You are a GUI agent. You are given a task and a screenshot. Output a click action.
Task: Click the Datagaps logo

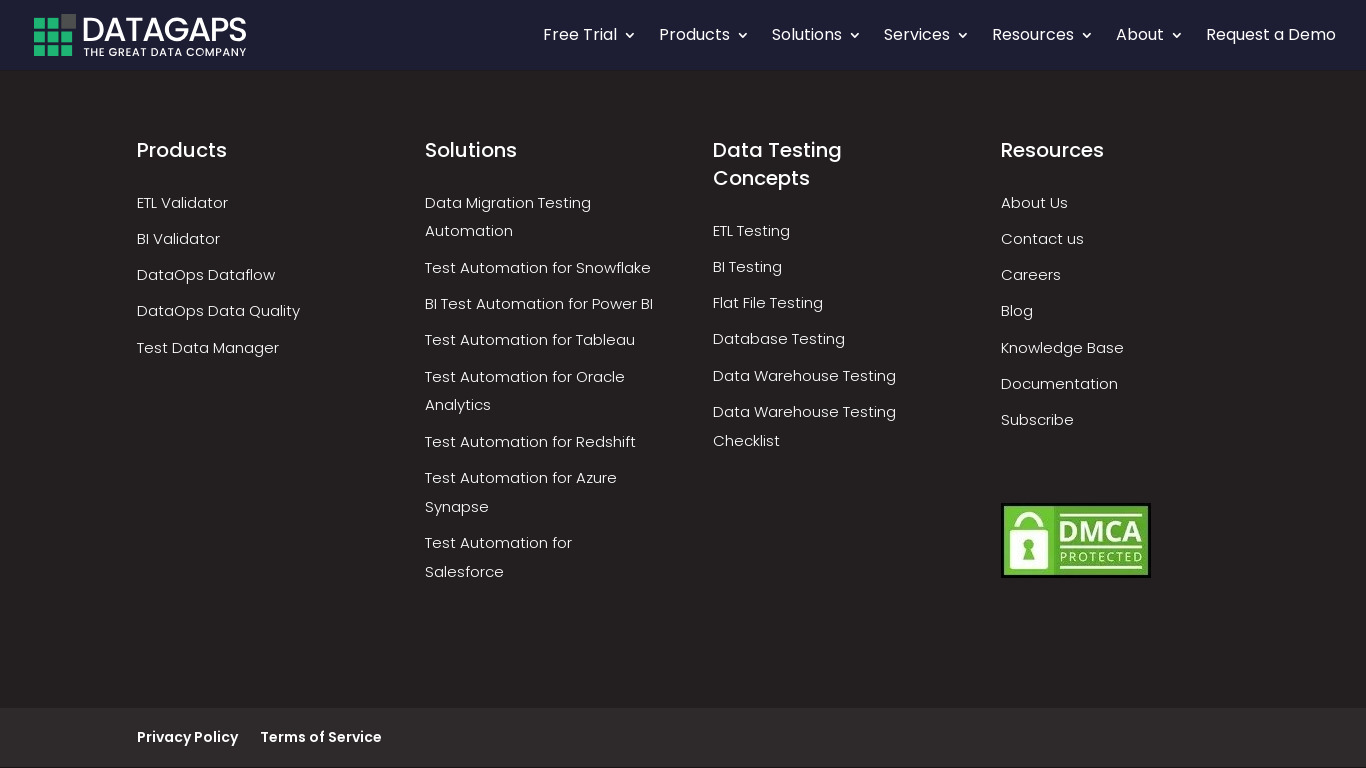(x=140, y=35)
